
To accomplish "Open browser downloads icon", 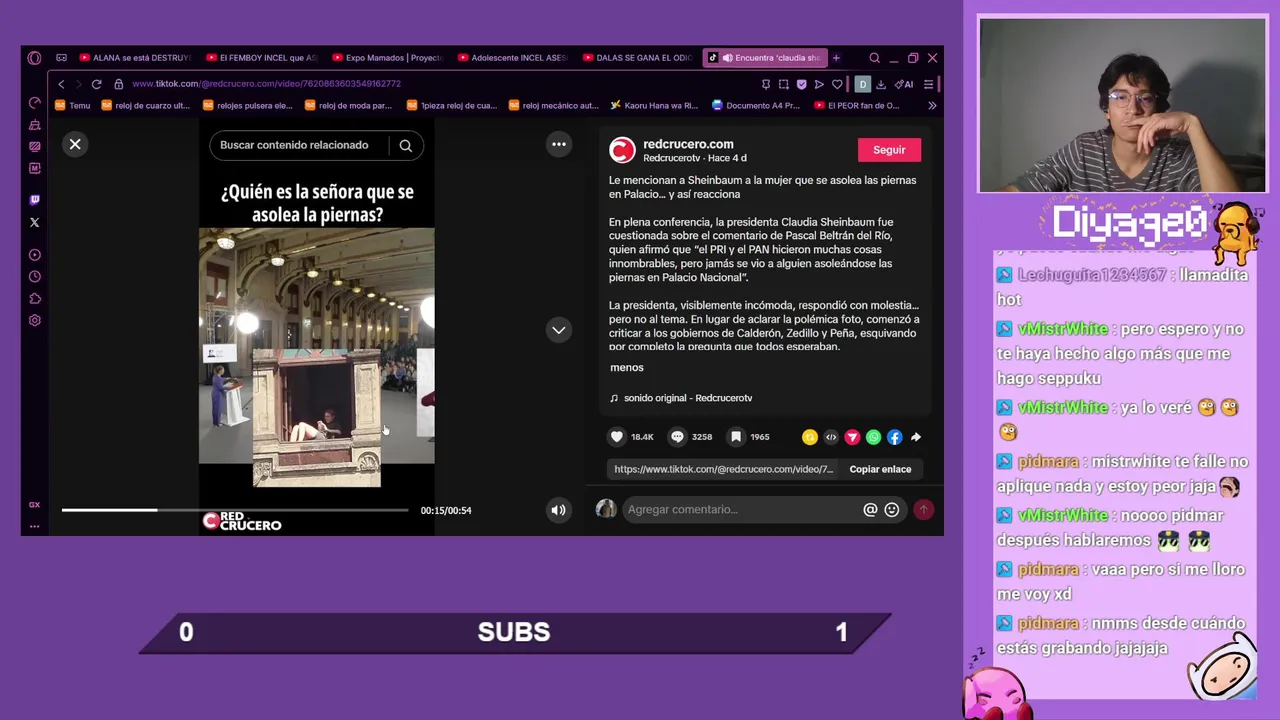I will click(x=881, y=84).
